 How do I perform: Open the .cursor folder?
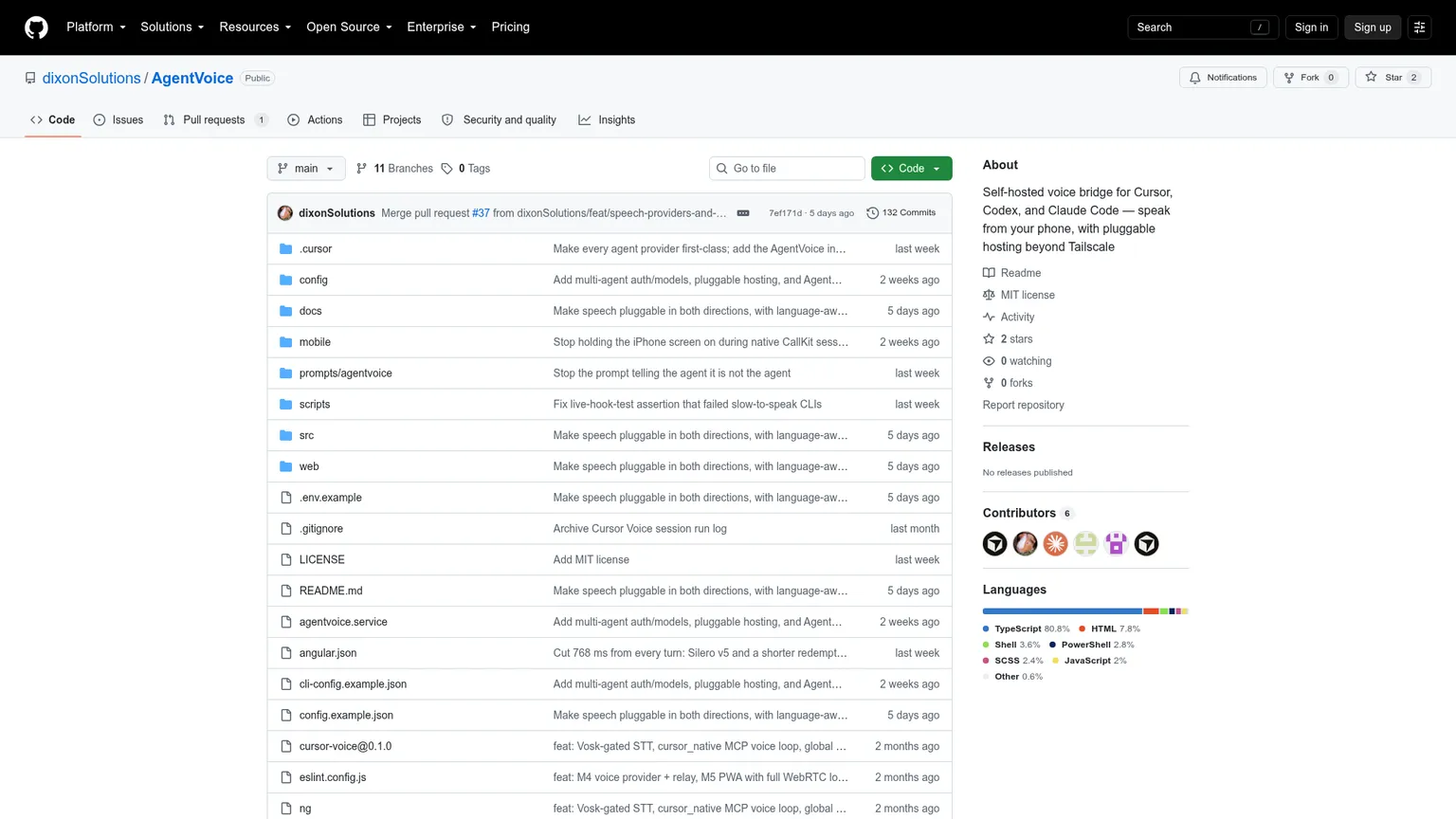(316, 249)
